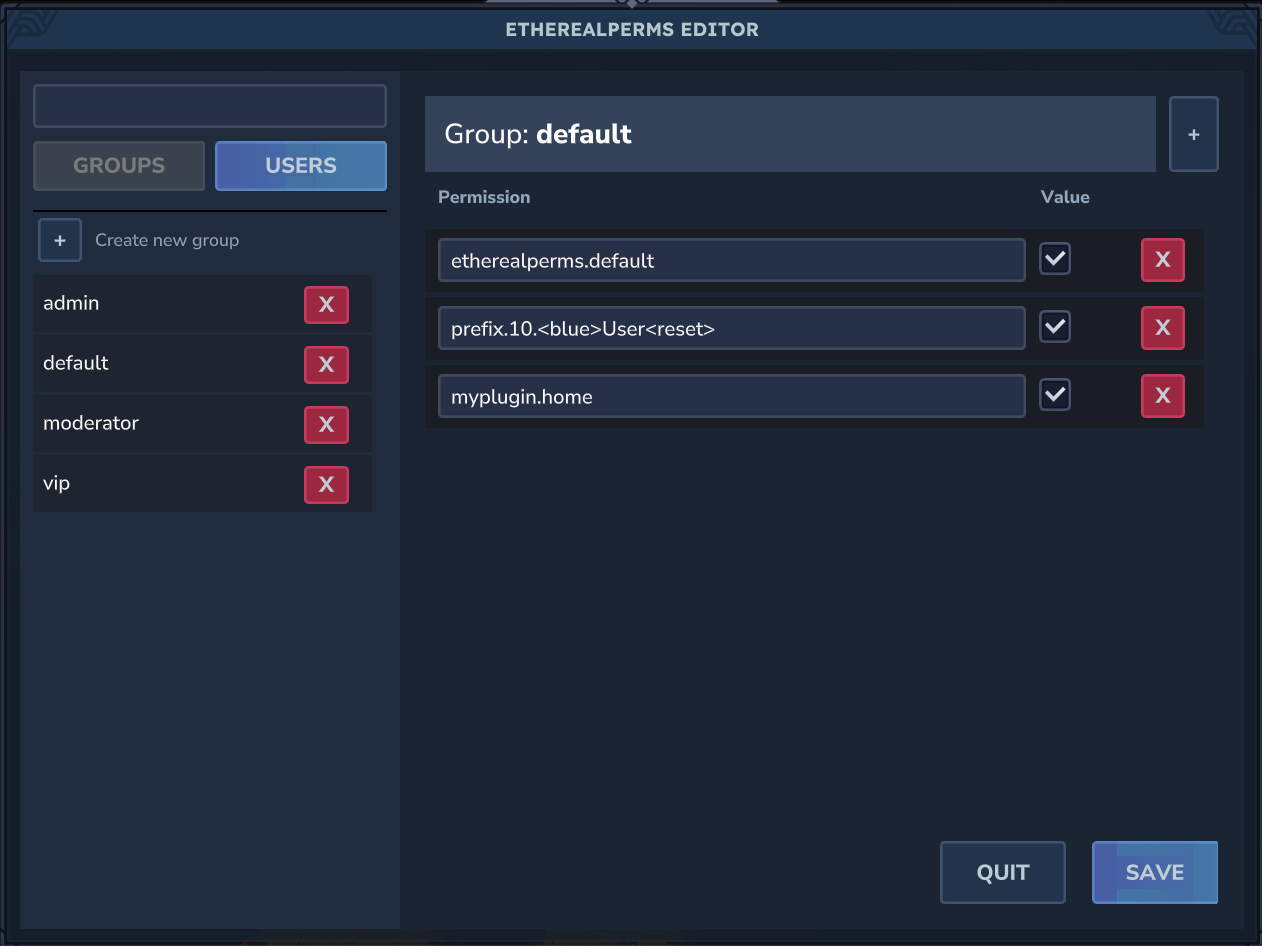
Task: Click the plus icon to create new group
Action: click(60, 240)
